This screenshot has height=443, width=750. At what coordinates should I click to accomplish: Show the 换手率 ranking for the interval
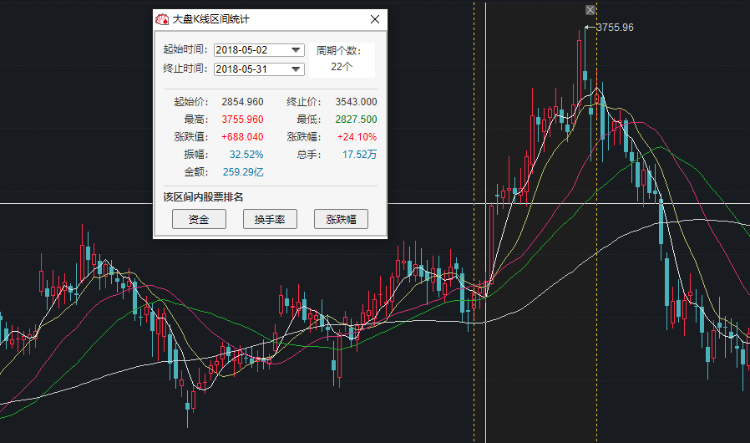coord(270,219)
